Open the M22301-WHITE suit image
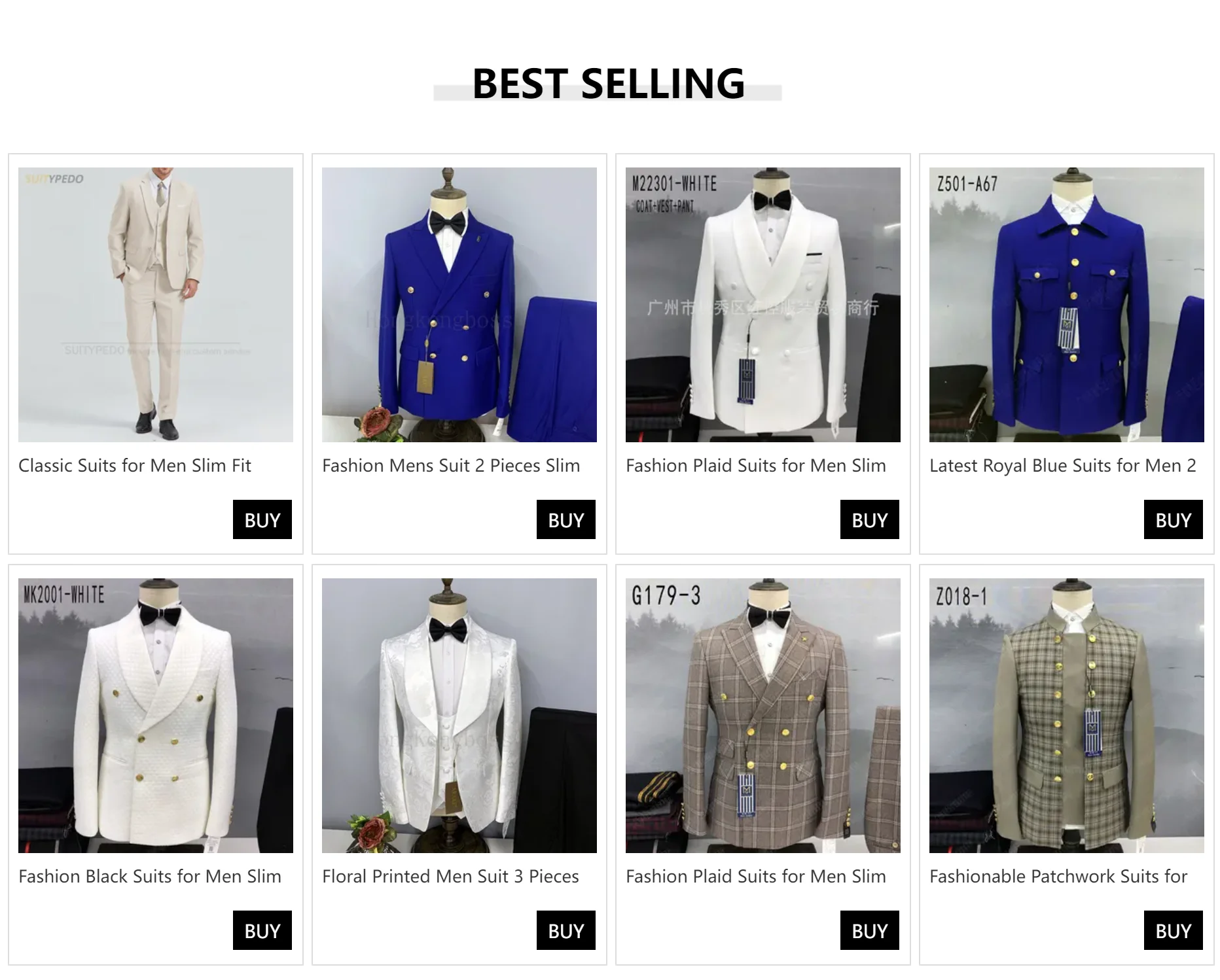This screenshot has height=980, width=1220. 763,305
